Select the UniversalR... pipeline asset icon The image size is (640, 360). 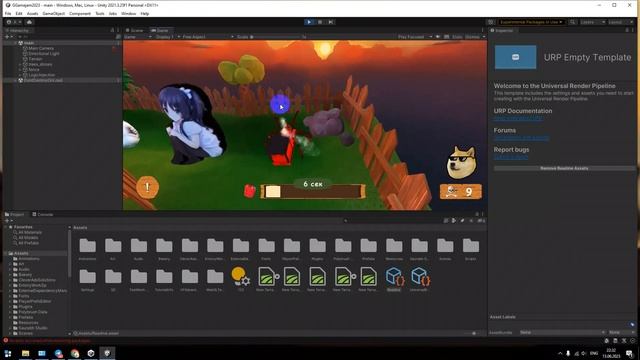pyautogui.click(x=420, y=276)
